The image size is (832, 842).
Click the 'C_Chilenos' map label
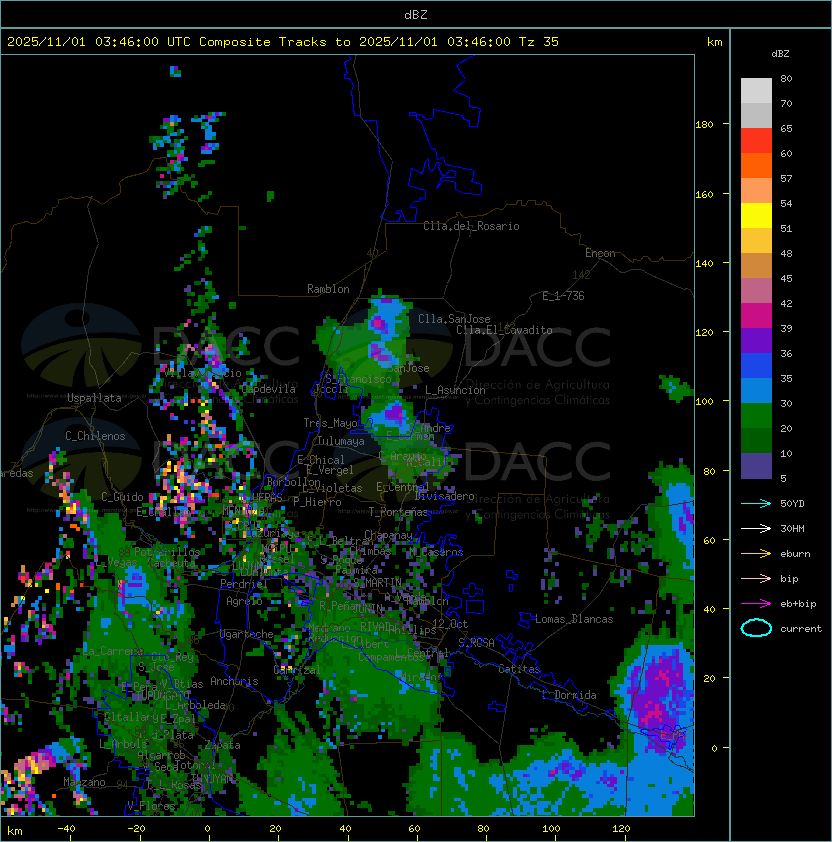(95, 436)
